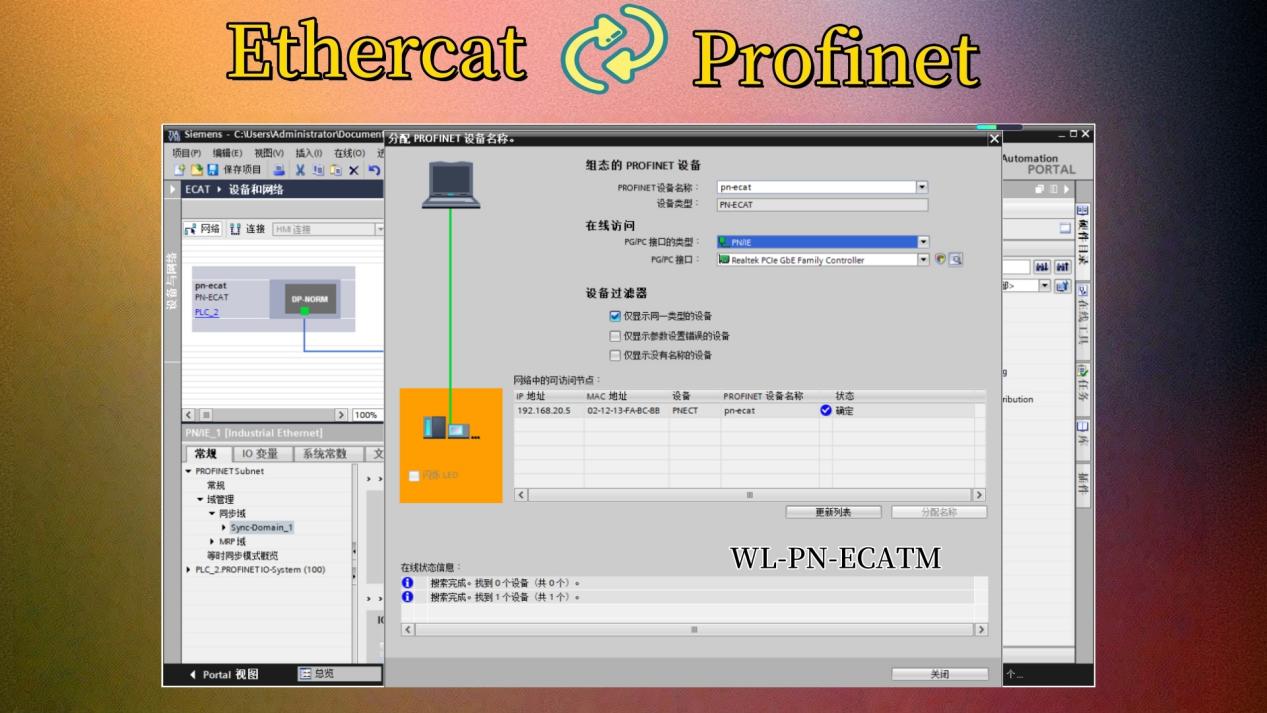The image size is (1267, 713).
Task: Click the search interface magnifier icon
Action: 956,260
